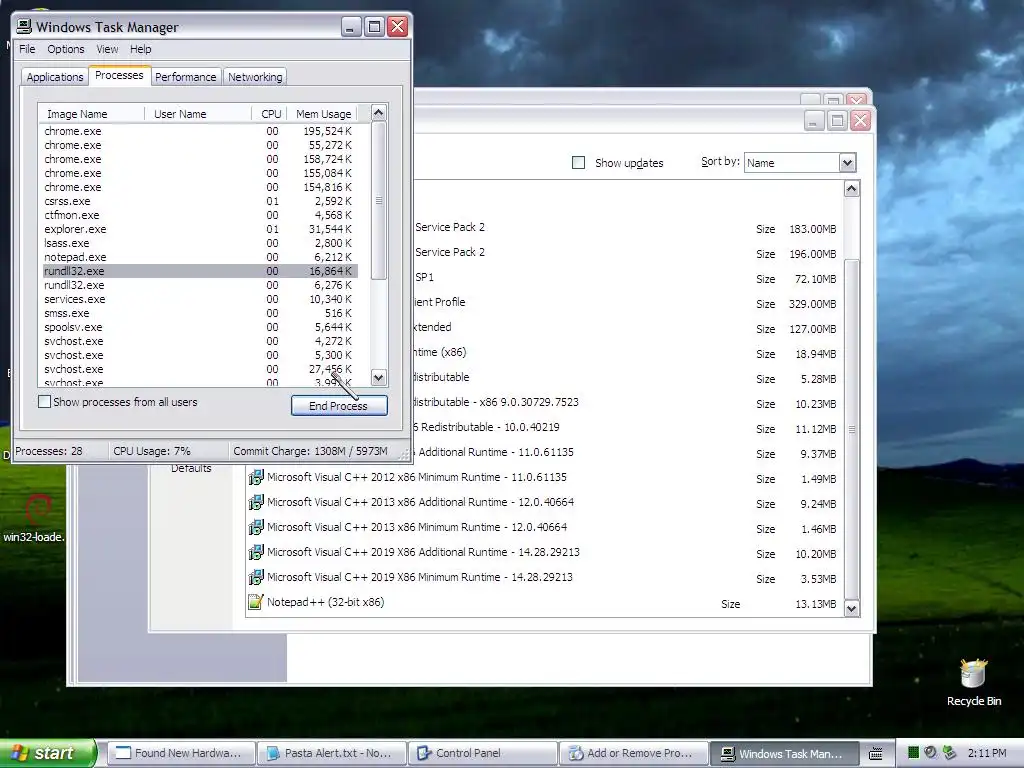1024x768 pixels.
Task: Click icon of Visual C++ 2019 Additional Runtime
Action: click(x=256, y=552)
